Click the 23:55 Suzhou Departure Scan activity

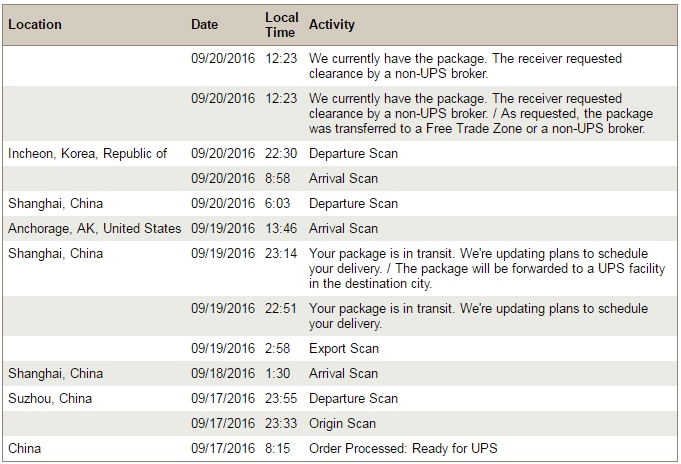[353, 399]
